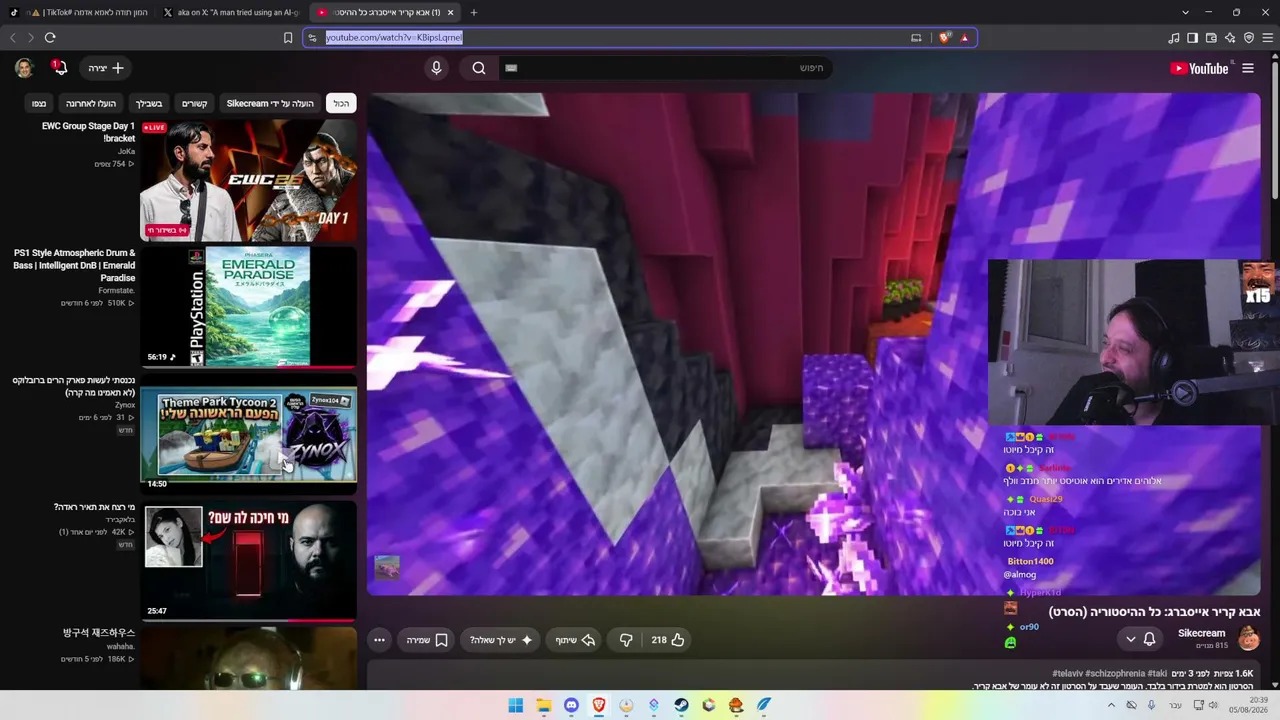Select the 'נצפו' filter chip
The image size is (1280, 720).
[39, 103]
